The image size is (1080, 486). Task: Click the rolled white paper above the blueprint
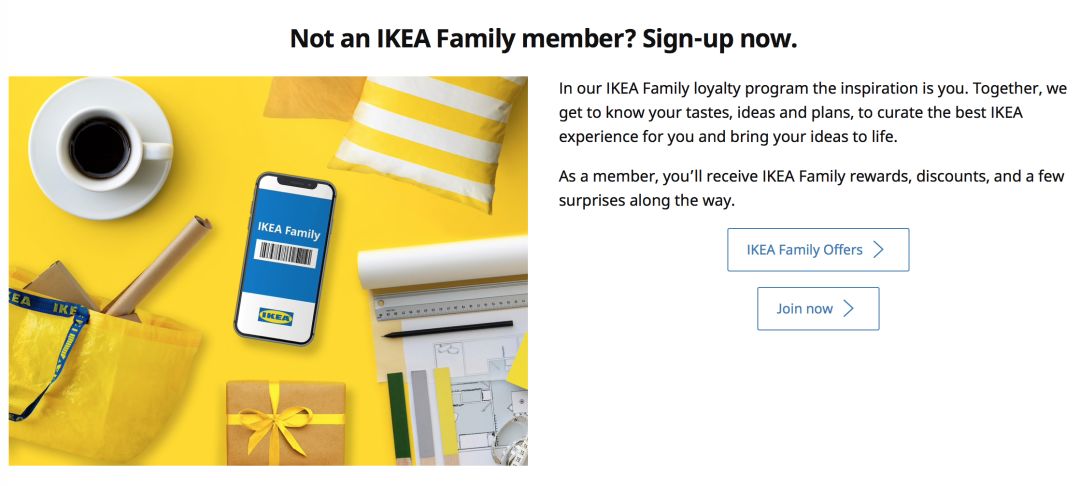[x=440, y=264]
